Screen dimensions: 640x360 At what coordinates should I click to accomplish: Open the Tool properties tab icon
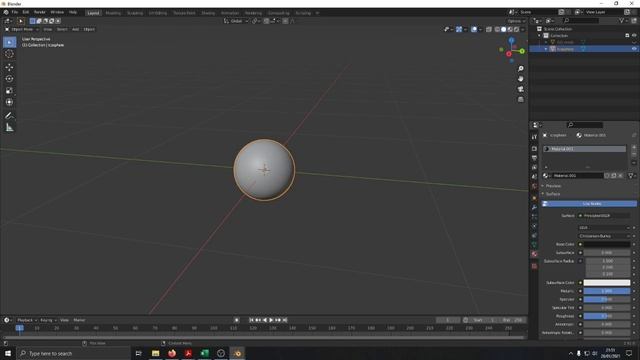click(x=534, y=137)
